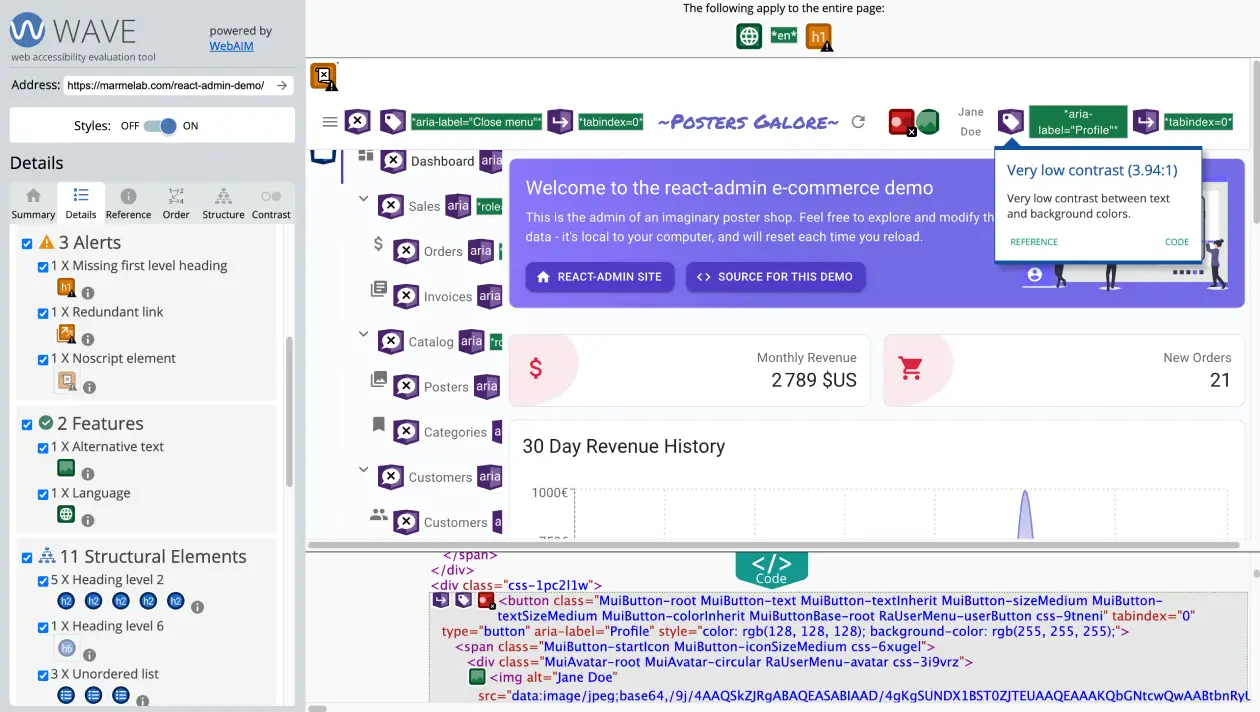This screenshot has height=712, width=1260.
Task: Click the REACT-ADMIN SITE button
Action: (x=600, y=277)
